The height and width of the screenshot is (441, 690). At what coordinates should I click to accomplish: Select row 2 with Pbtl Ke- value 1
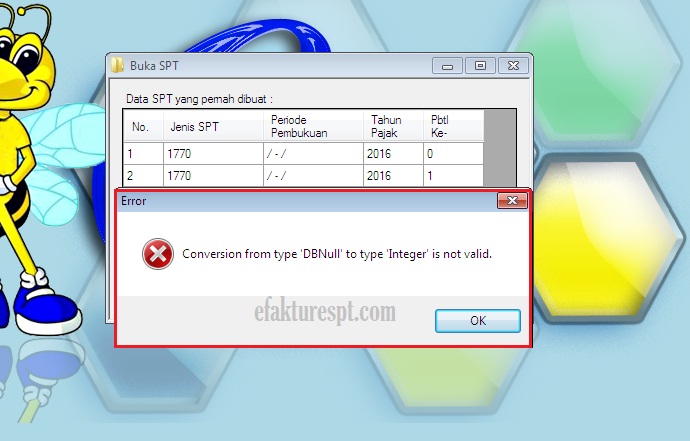pos(304,176)
